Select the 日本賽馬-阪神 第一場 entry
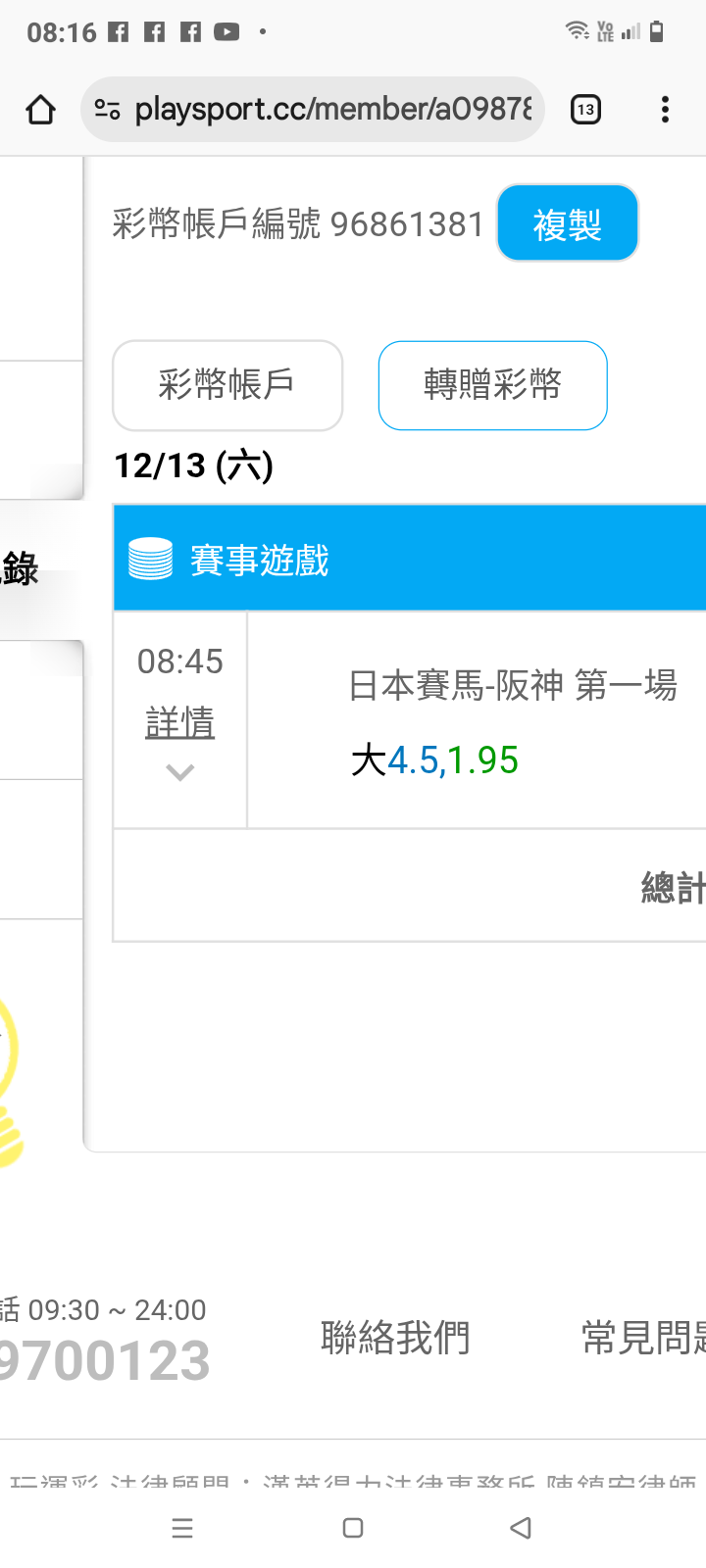Image resolution: width=706 pixels, height=1568 pixels. coord(513,685)
